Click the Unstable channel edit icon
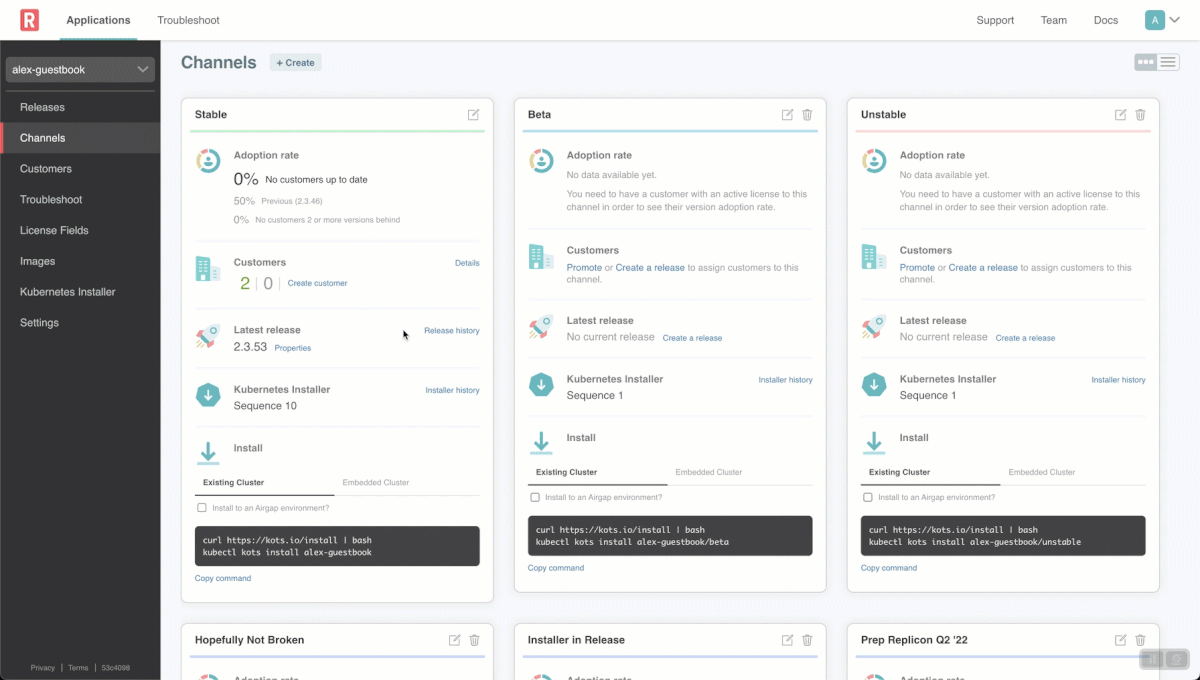The height and width of the screenshot is (680, 1200). tap(1120, 115)
